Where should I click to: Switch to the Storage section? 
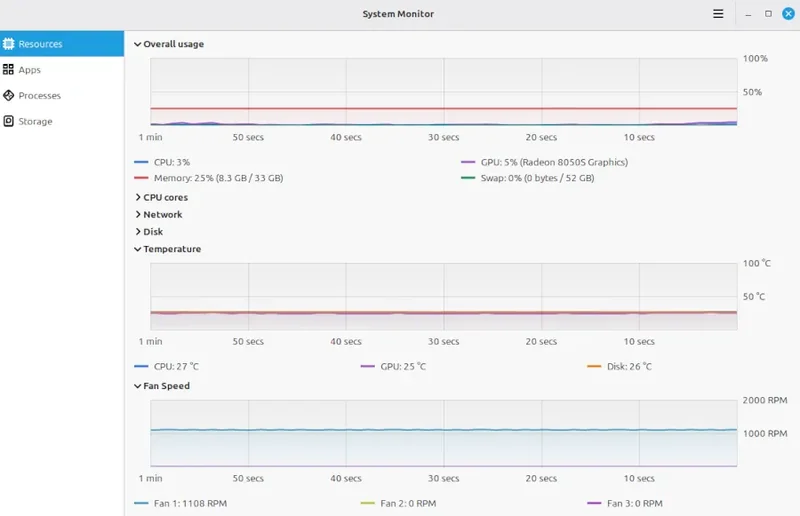point(62,121)
